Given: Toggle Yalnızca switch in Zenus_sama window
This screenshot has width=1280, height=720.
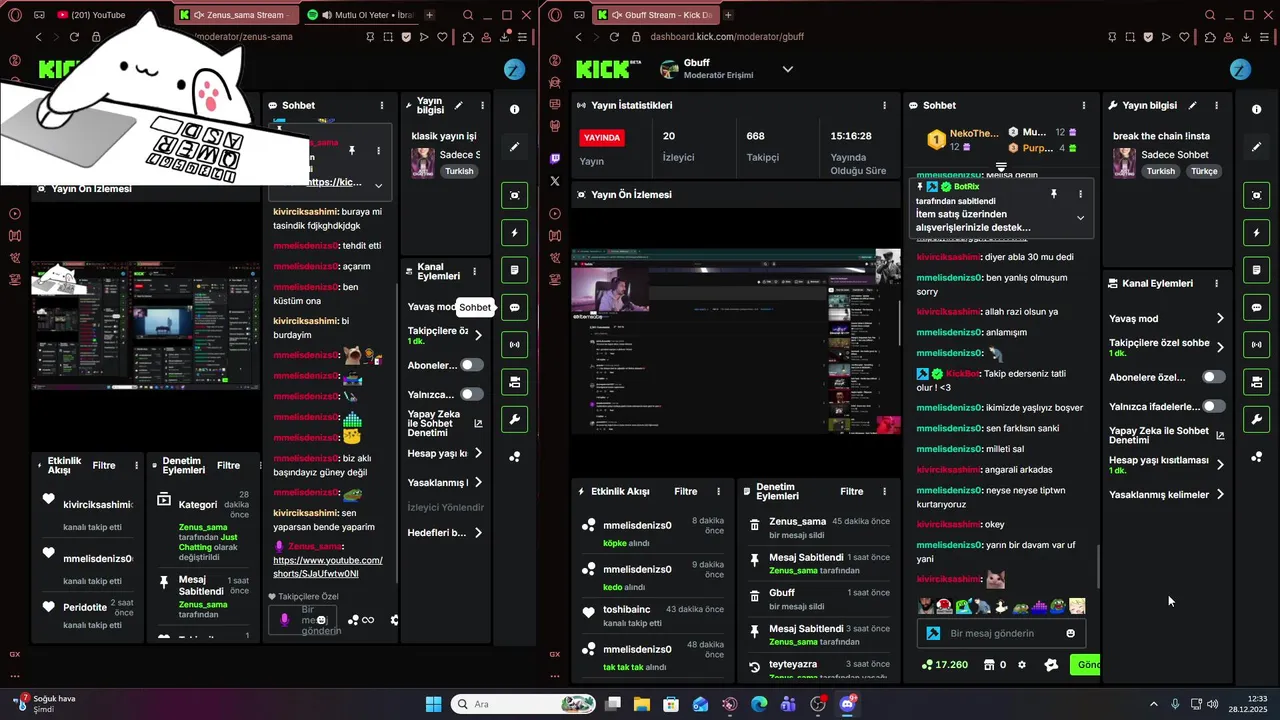Looking at the screenshot, I should [472, 394].
